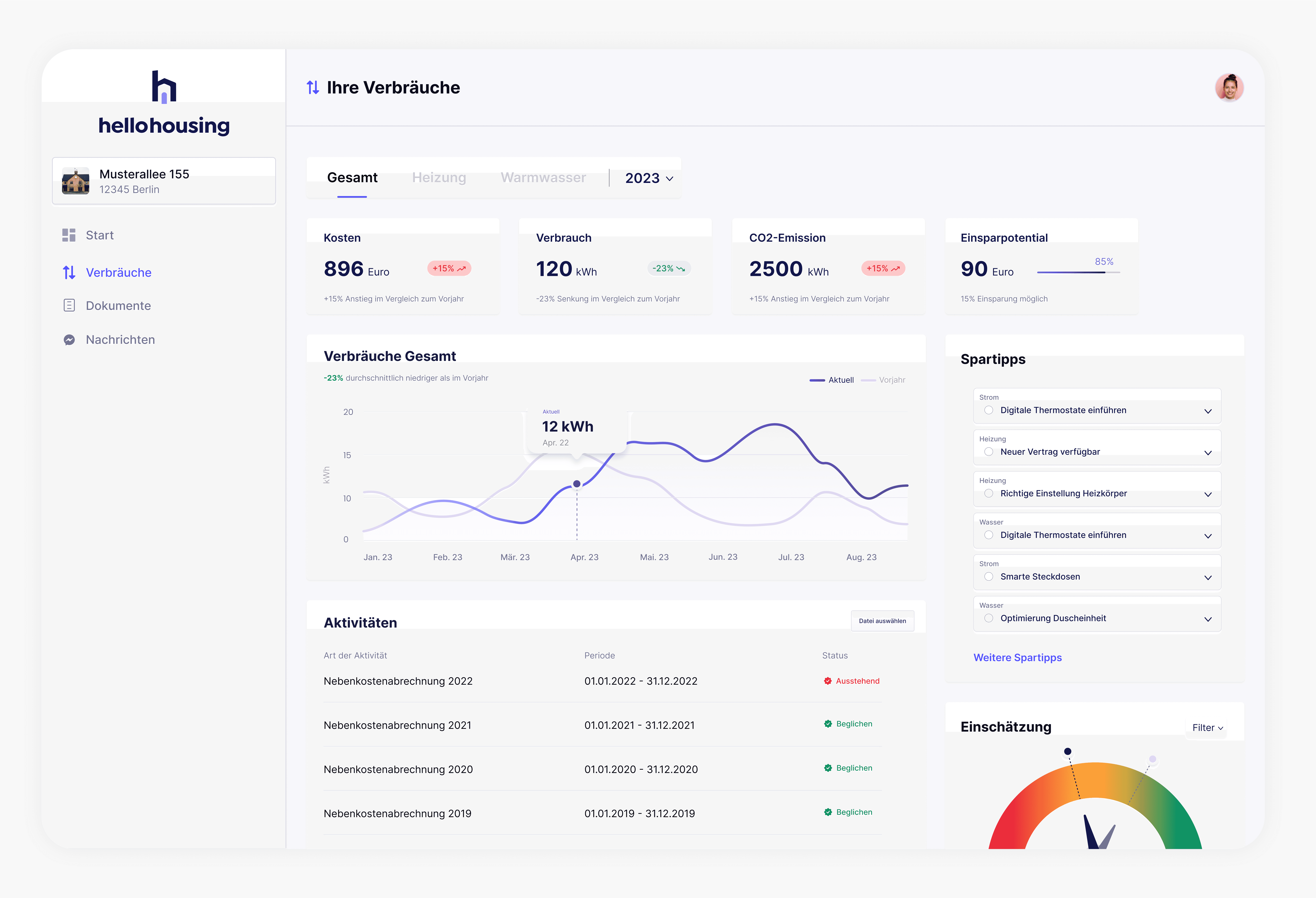The height and width of the screenshot is (898, 1316).
Task: Select radio for Neuer Vertrag verfügbar
Action: click(989, 452)
